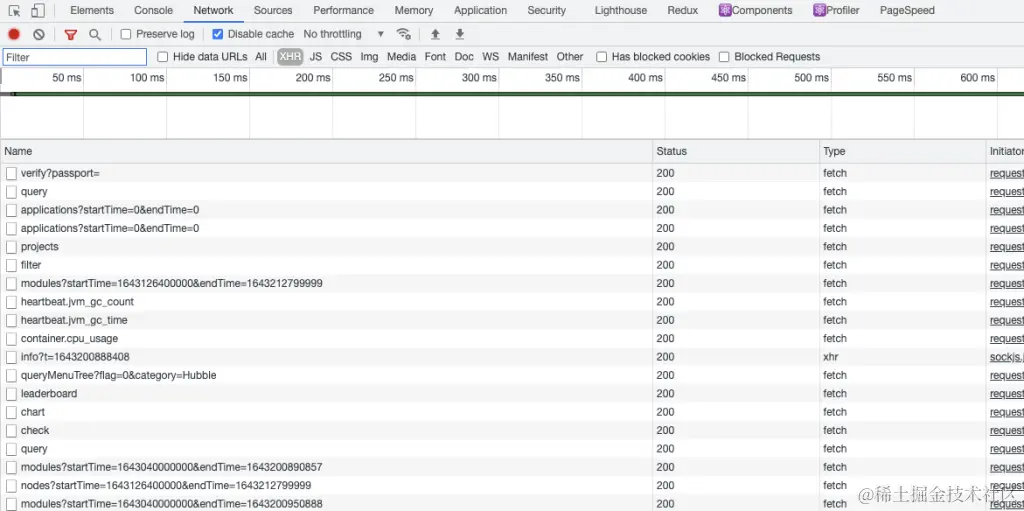1024x511 pixels.
Task: Click the 300 ms timeline overview marker
Action: 479,78
